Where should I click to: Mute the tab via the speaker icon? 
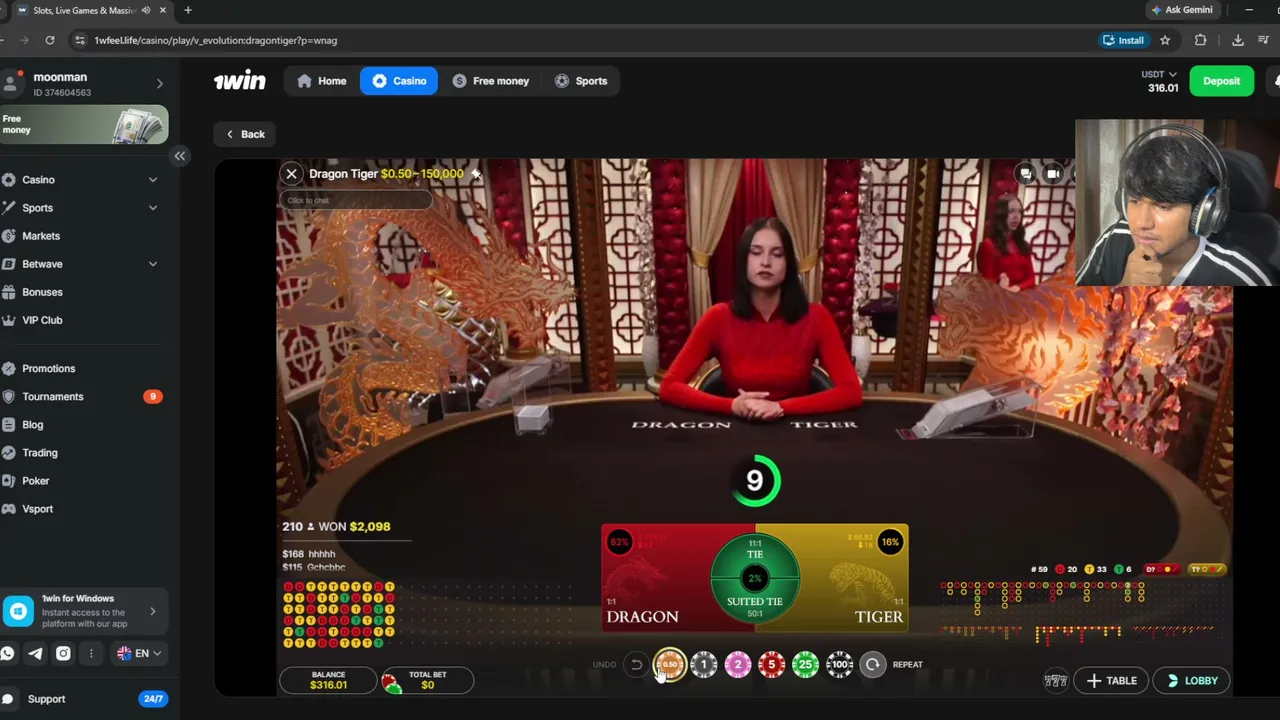146,10
